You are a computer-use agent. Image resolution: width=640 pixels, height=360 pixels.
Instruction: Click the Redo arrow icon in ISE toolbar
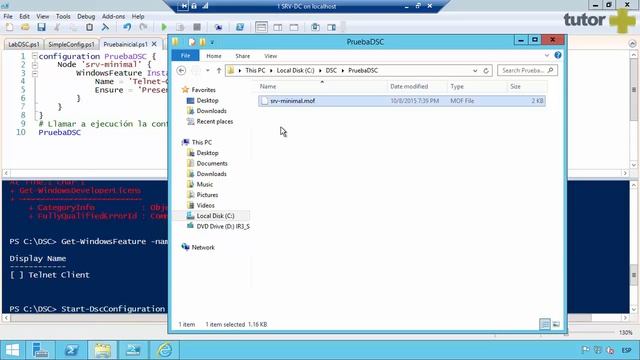(143, 27)
